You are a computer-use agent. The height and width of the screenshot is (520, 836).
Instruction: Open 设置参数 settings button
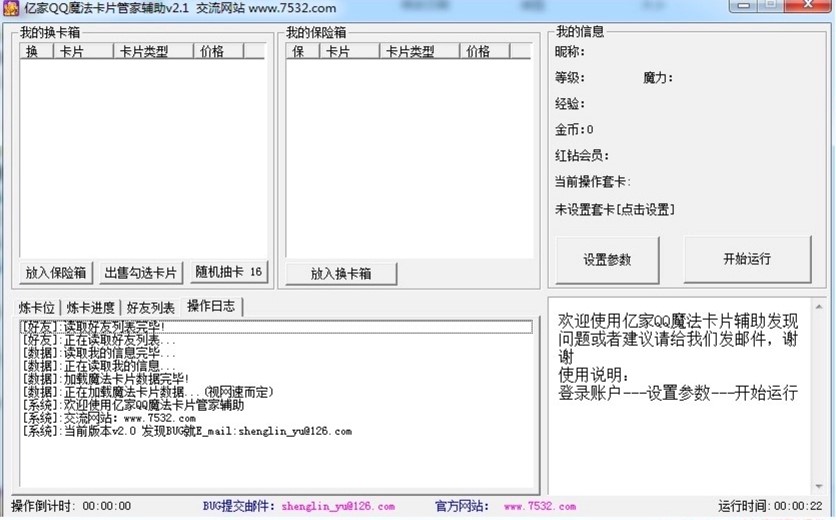(x=607, y=260)
